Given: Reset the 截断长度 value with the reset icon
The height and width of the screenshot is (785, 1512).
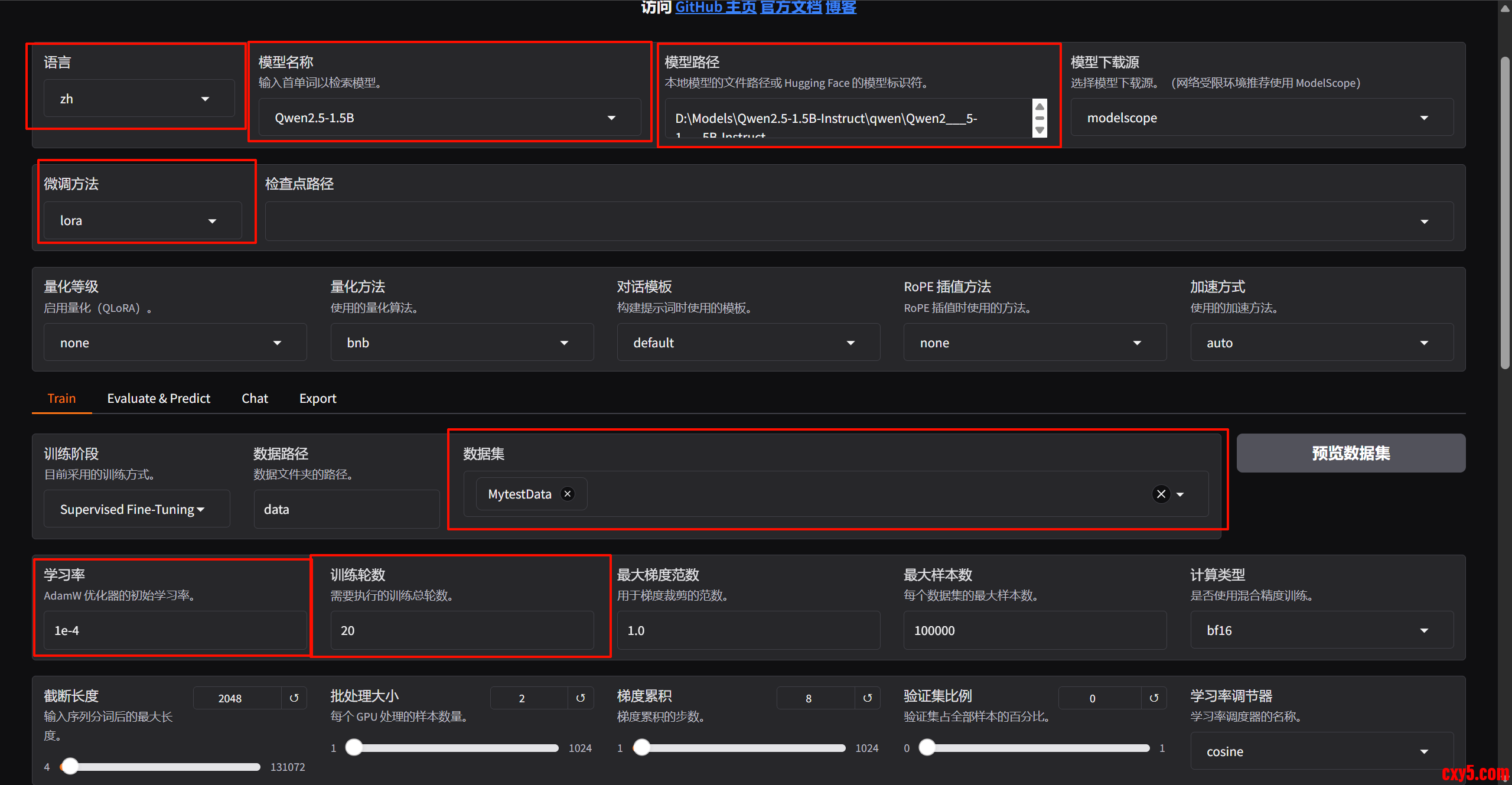Looking at the screenshot, I should (294, 698).
